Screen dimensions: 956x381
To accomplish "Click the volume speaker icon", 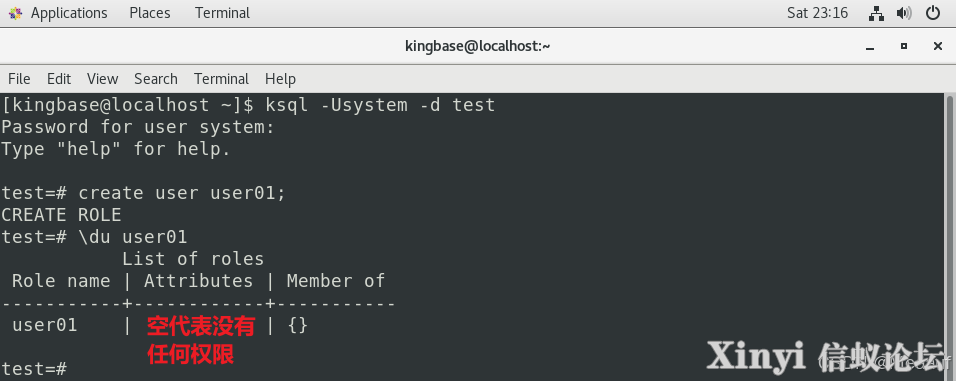I will pos(904,13).
